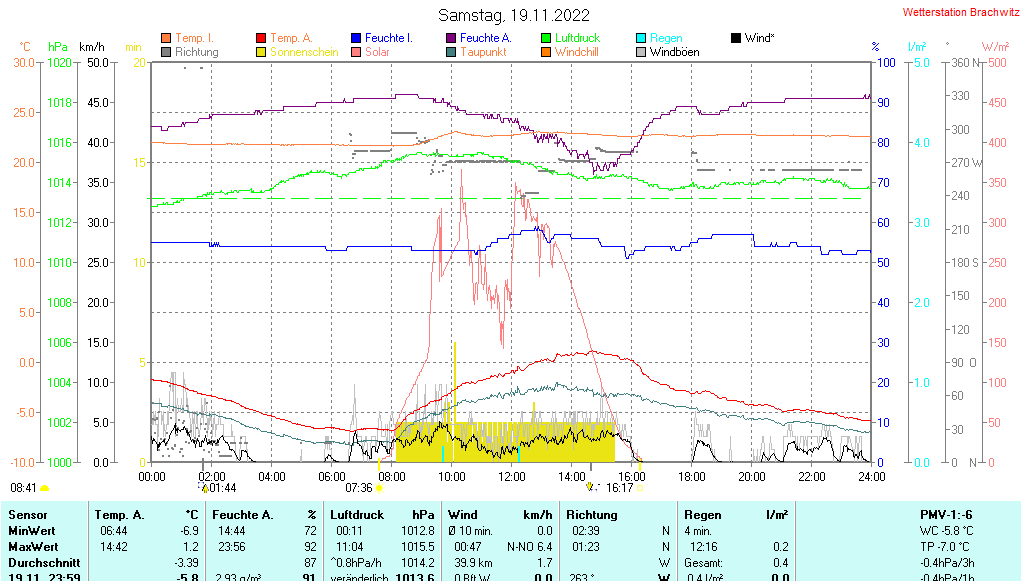Click the black Wind legend square
The height and width of the screenshot is (581, 1021).
(x=736, y=38)
